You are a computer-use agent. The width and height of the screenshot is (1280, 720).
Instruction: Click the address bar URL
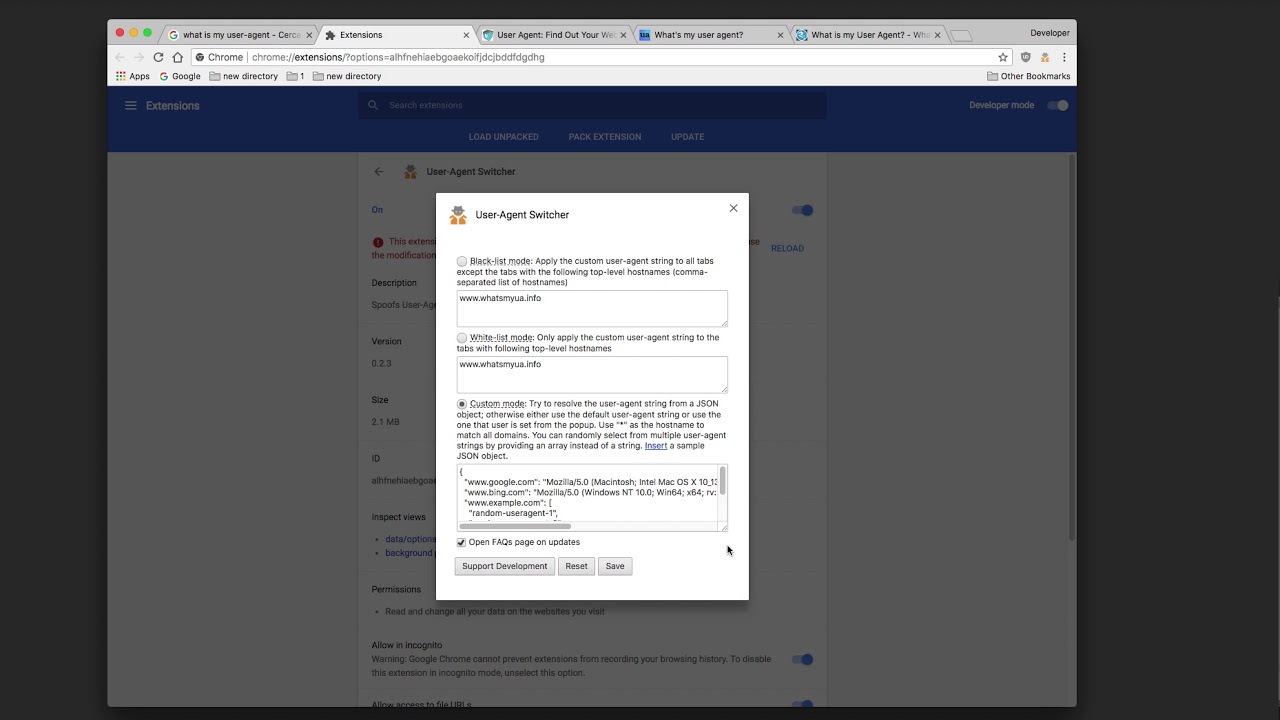398,57
